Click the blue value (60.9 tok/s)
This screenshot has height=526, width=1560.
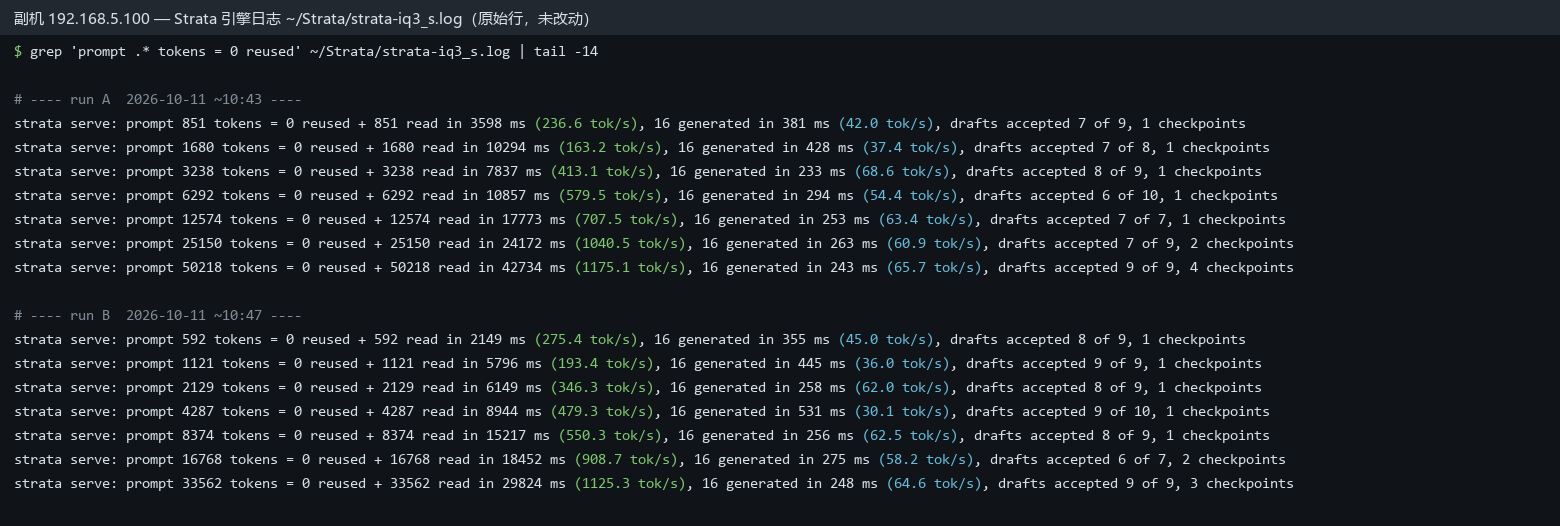[x=934, y=244]
